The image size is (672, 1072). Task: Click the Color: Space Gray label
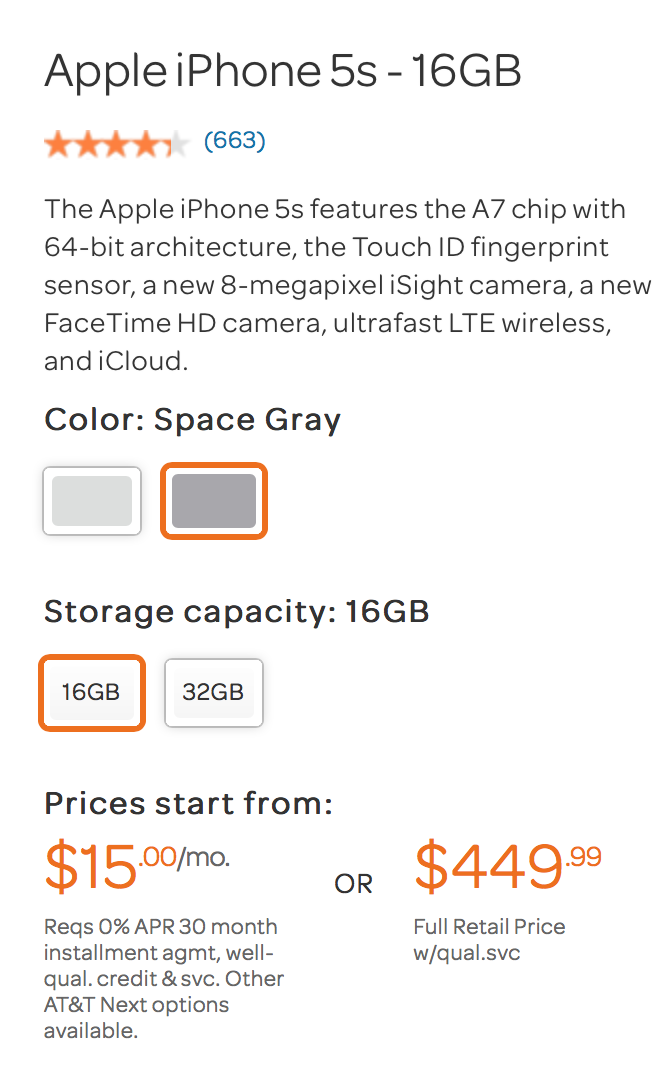click(192, 420)
